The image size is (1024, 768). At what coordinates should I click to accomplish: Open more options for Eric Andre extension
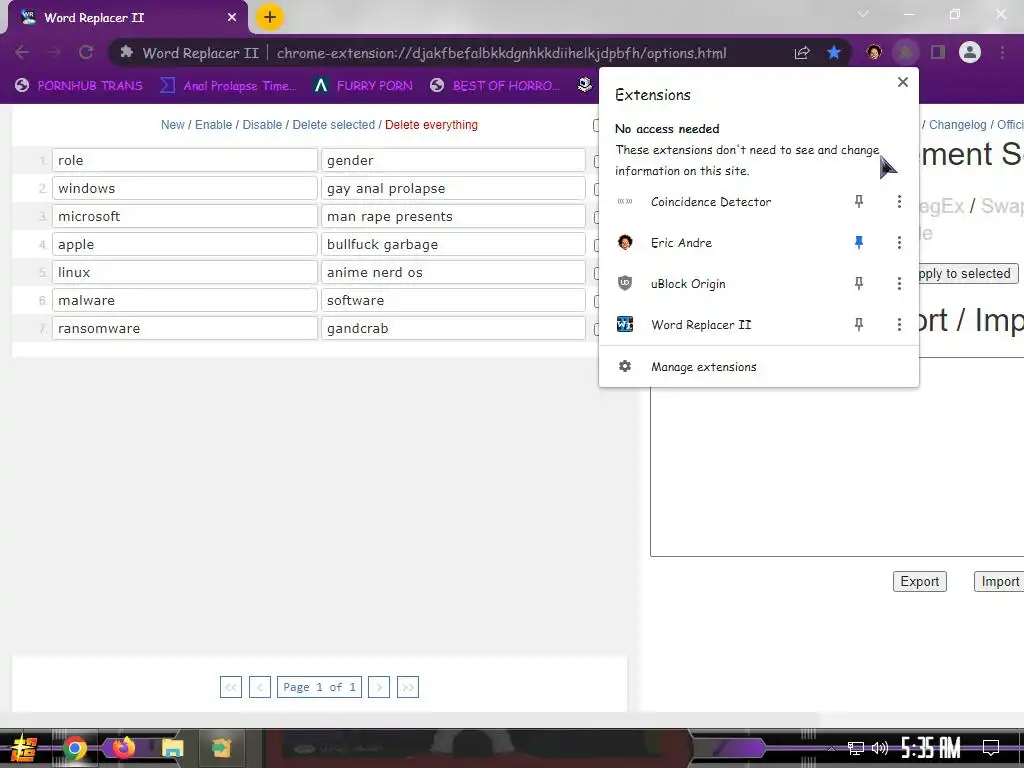coord(899,243)
